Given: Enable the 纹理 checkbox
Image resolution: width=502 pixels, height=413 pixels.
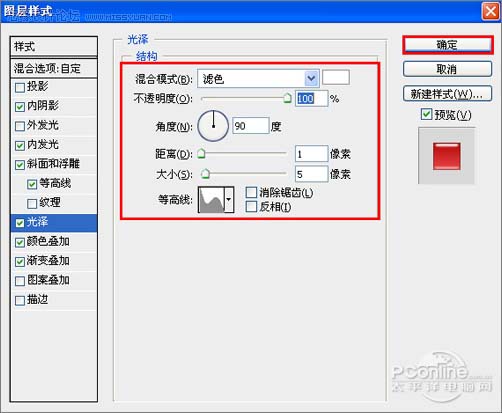Looking at the screenshot, I should [32, 203].
